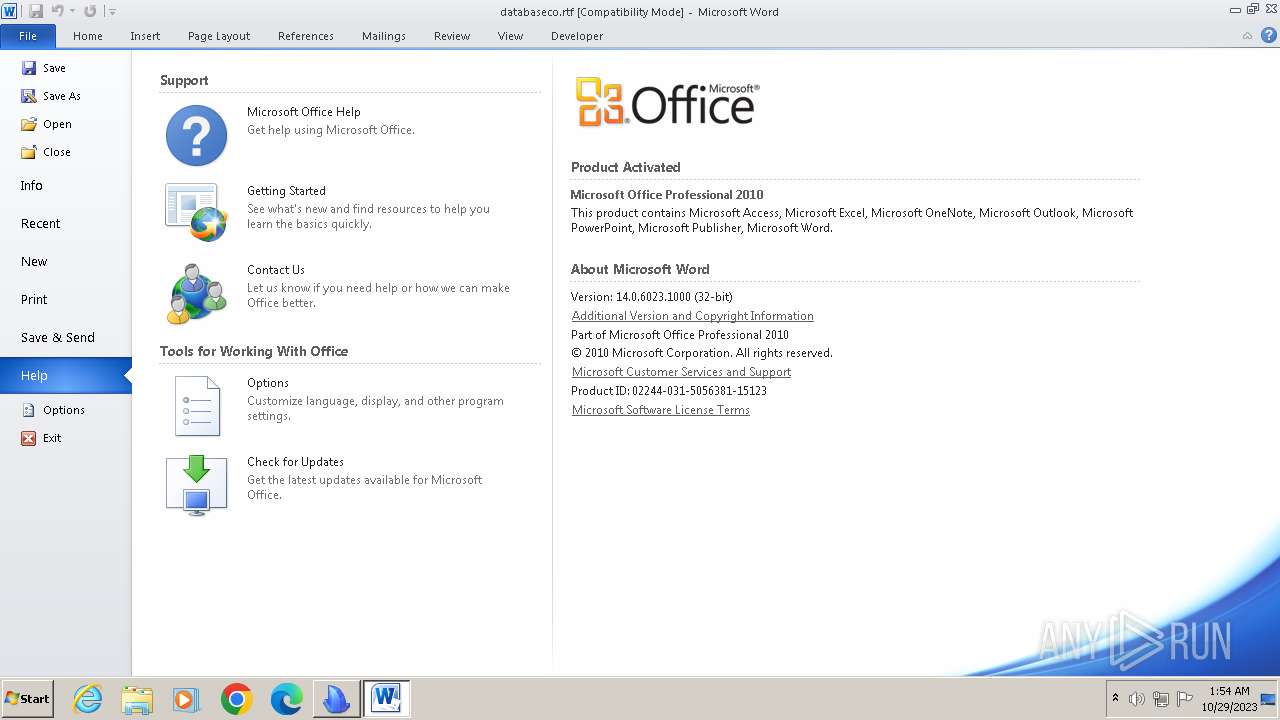Switch to the Review tab
Viewport: 1280px width, 720px height.
(452, 36)
